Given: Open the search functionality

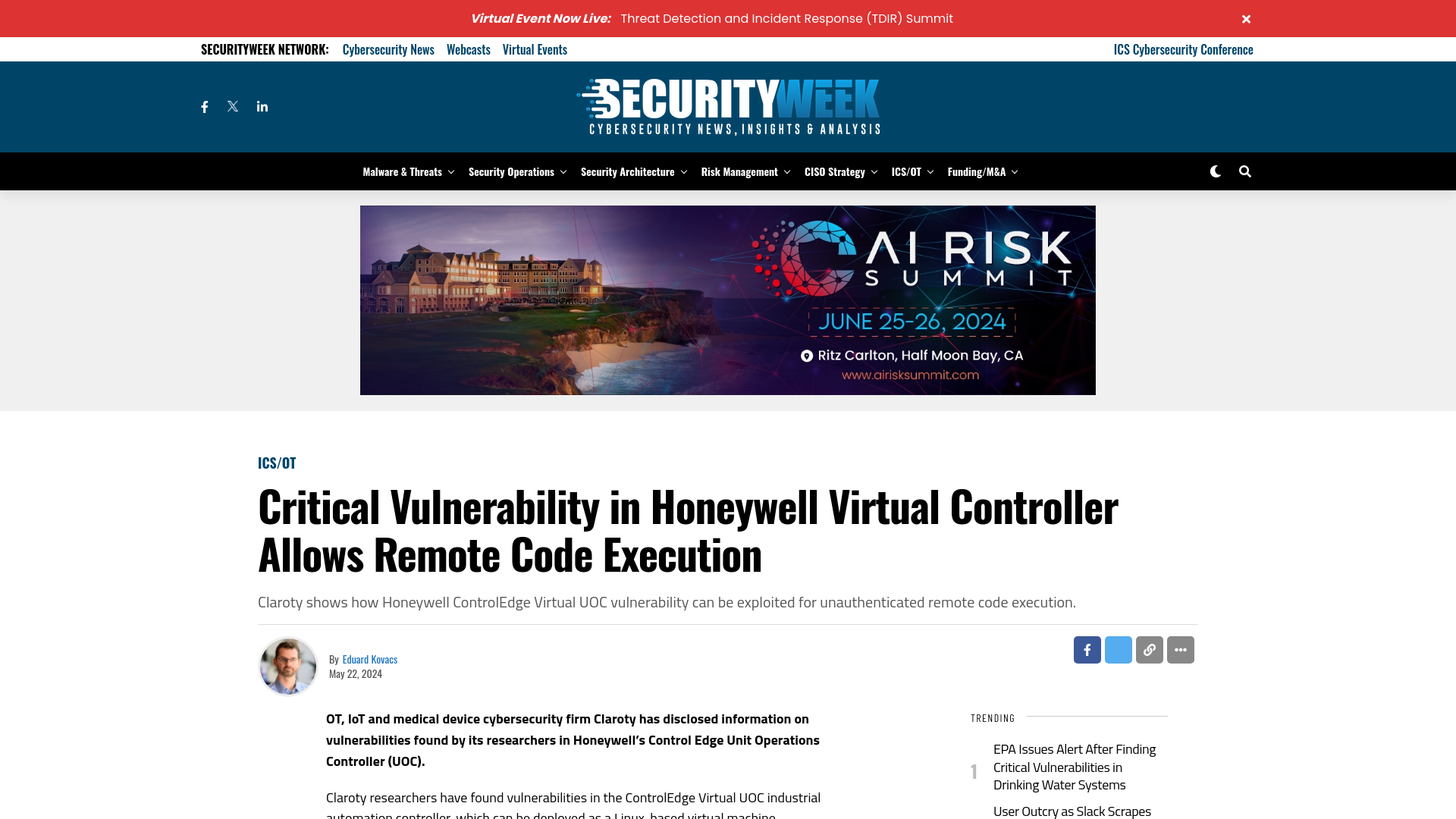Looking at the screenshot, I should point(1244,171).
